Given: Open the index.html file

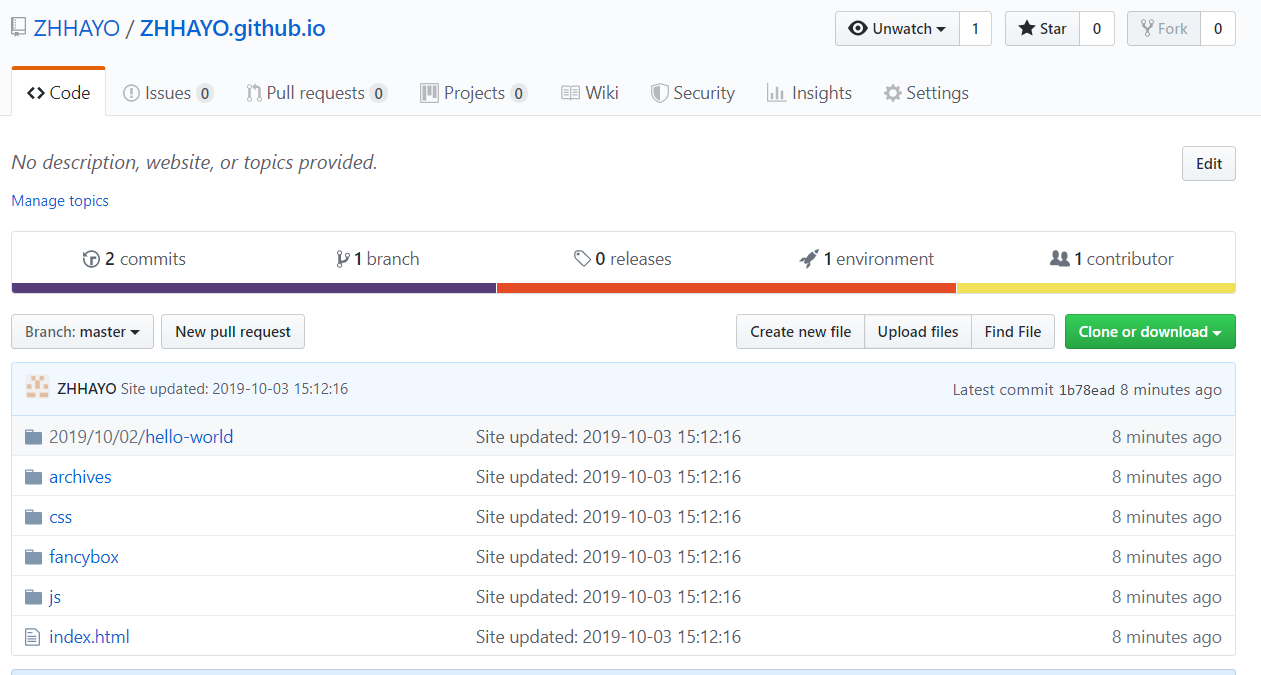Looking at the screenshot, I should click(89, 637).
